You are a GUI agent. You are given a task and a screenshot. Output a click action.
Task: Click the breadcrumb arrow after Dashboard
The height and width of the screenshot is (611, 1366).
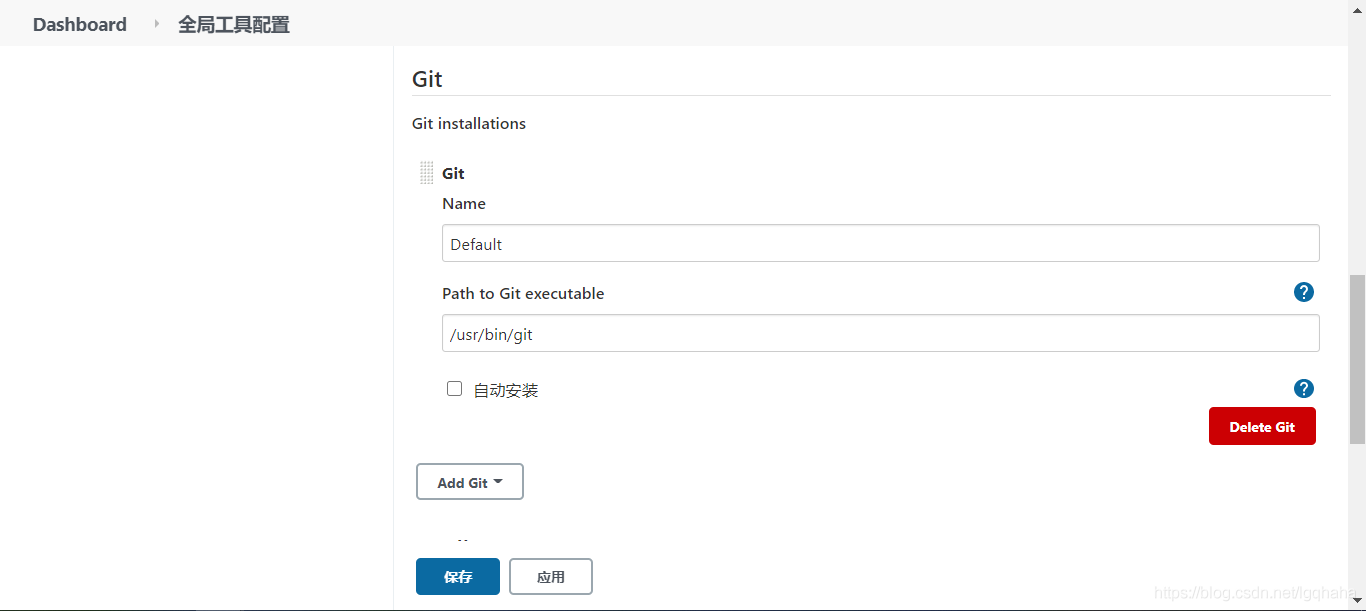[156, 24]
